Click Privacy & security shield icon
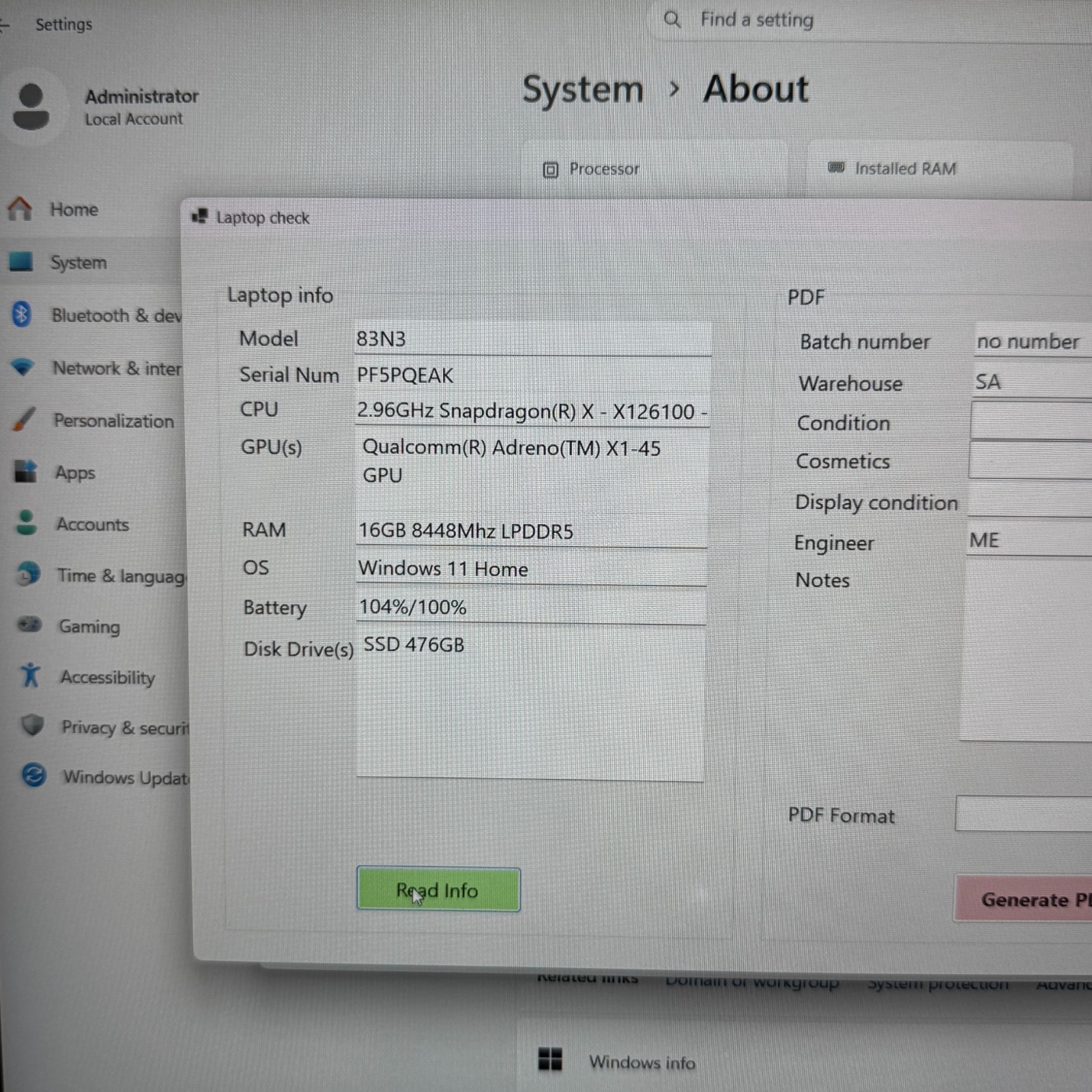This screenshot has height=1092, width=1092. tap(32, 725)
